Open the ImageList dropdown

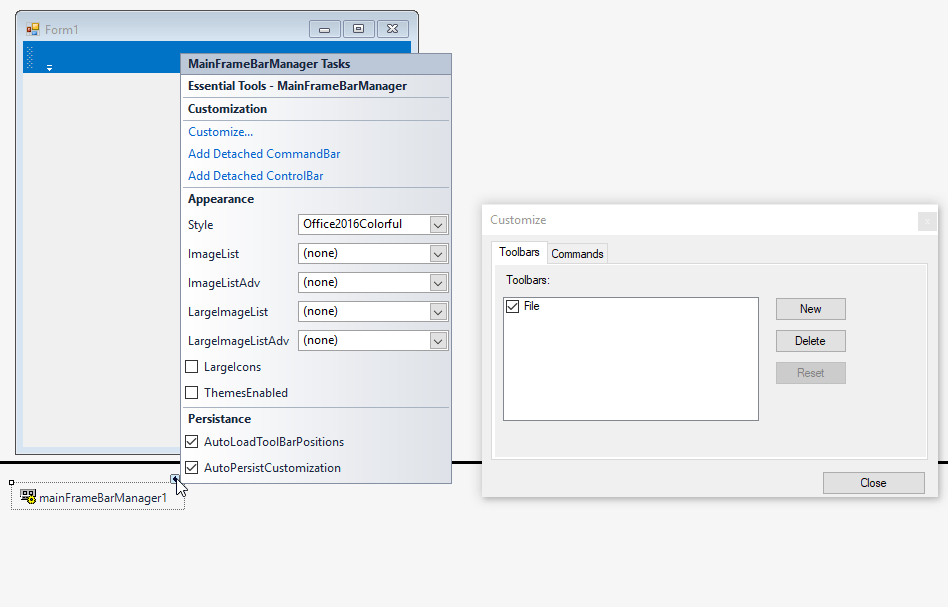(x=438, y=253)
